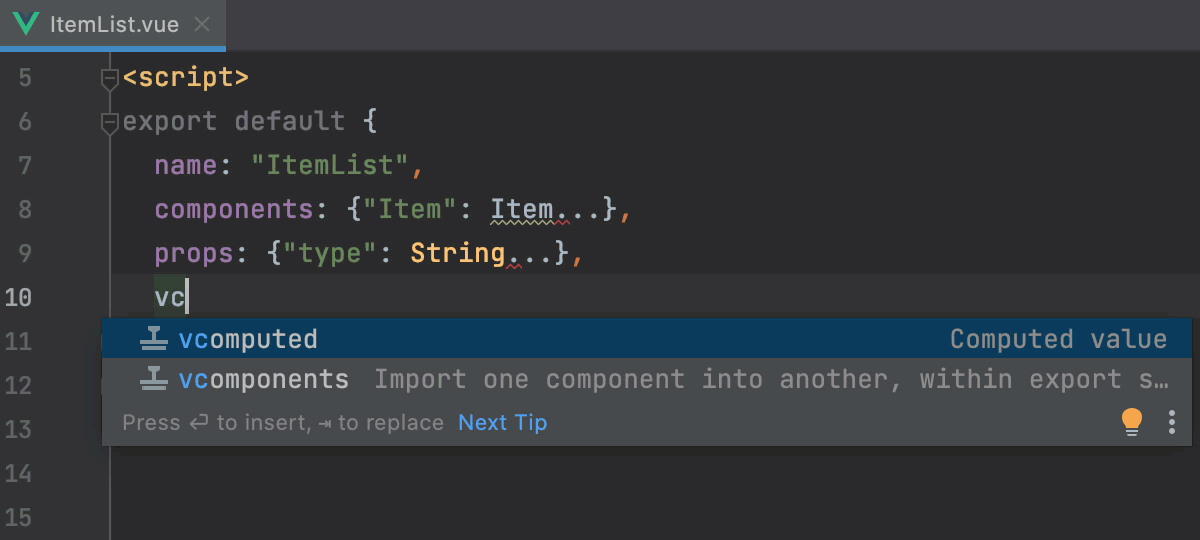Select the vcomputed live template suggestion
1200x540 pixels.
(248, 339)
